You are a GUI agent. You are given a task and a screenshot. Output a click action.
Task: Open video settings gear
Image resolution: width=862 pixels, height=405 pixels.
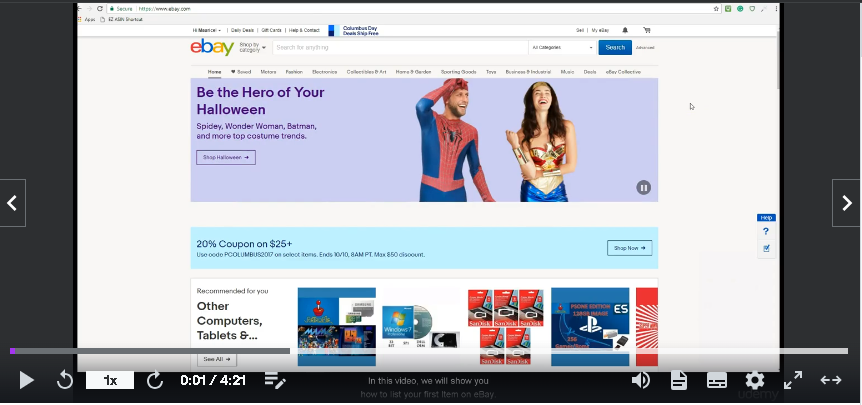coord(754,380)
